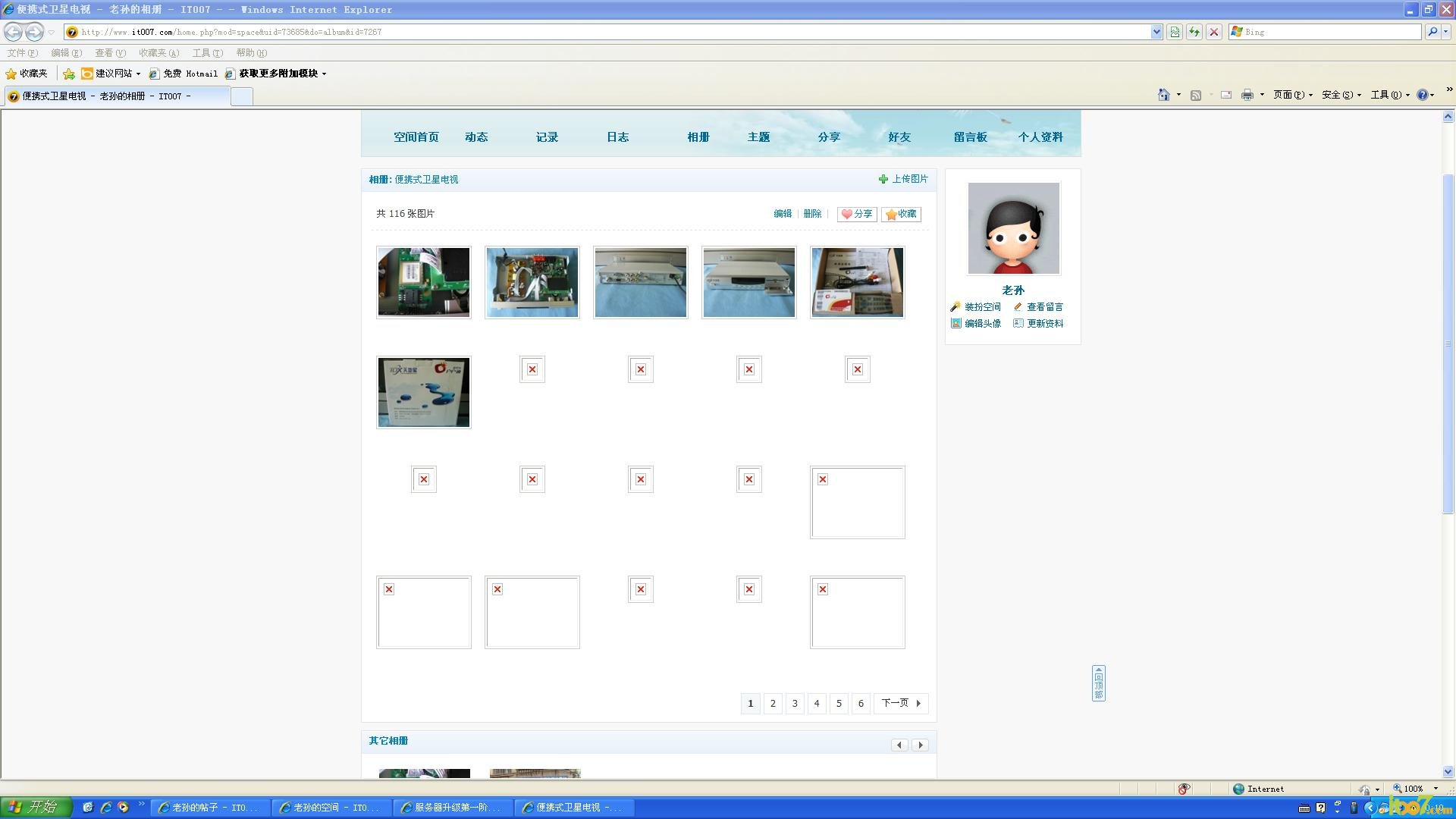Open the 编辑(E) menu

click(66, 53)
